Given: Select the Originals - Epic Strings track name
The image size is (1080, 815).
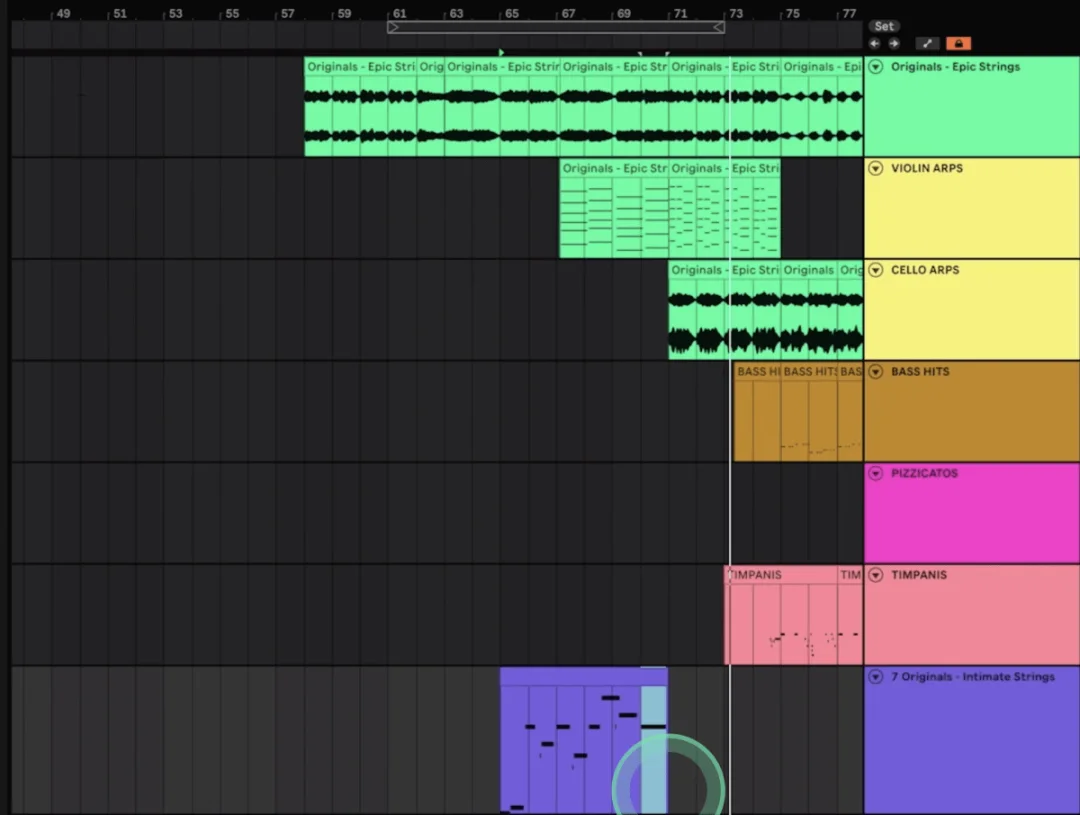Looking at the screenshot, I should coord(955,67).
